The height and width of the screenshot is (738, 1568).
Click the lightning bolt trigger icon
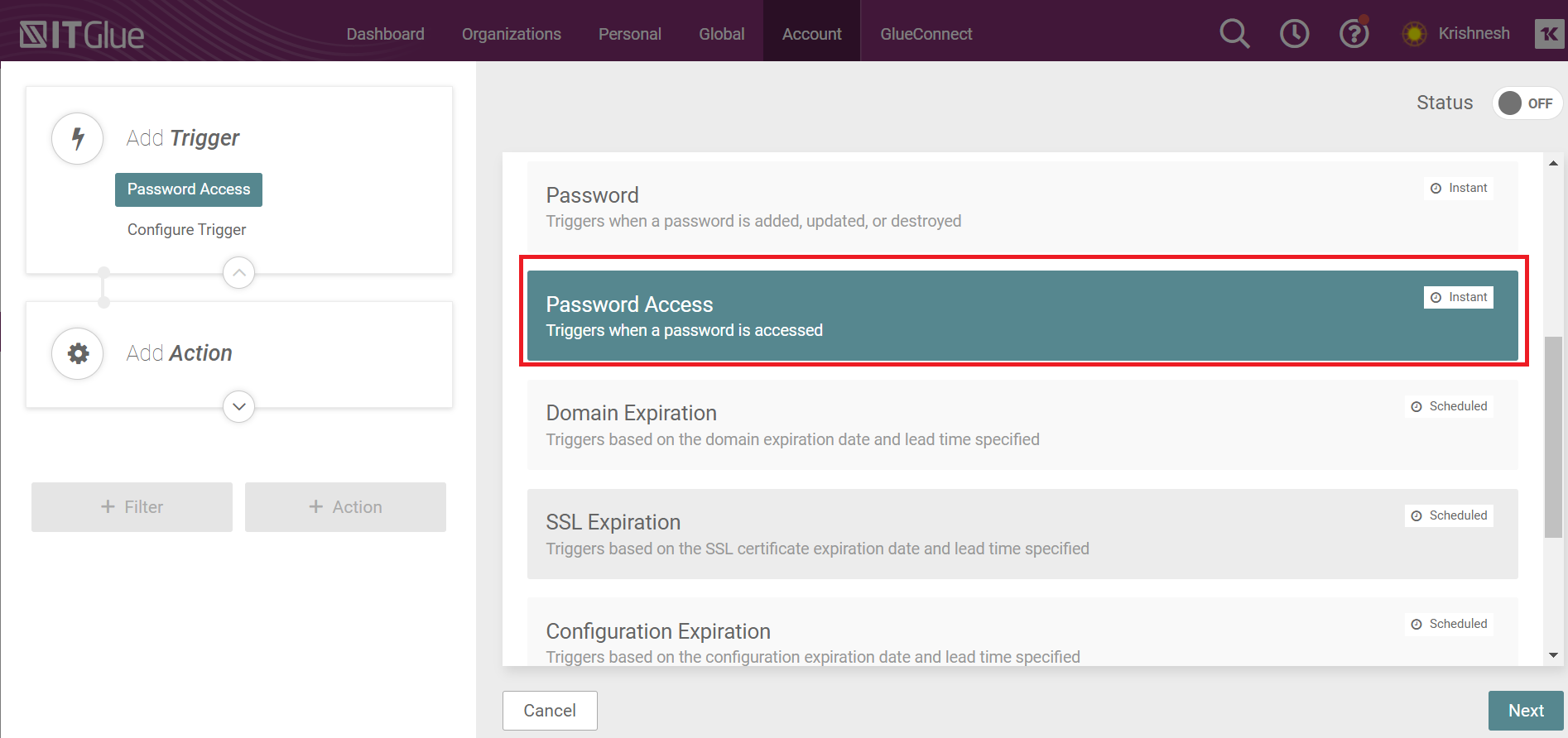point(78,138)
